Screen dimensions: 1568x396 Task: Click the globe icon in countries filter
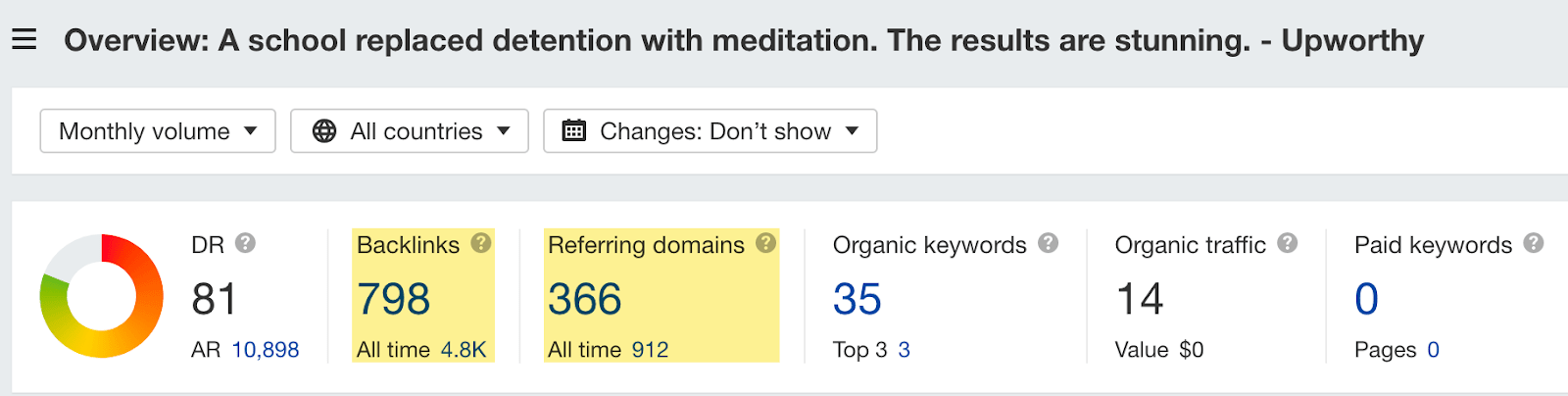324,131
